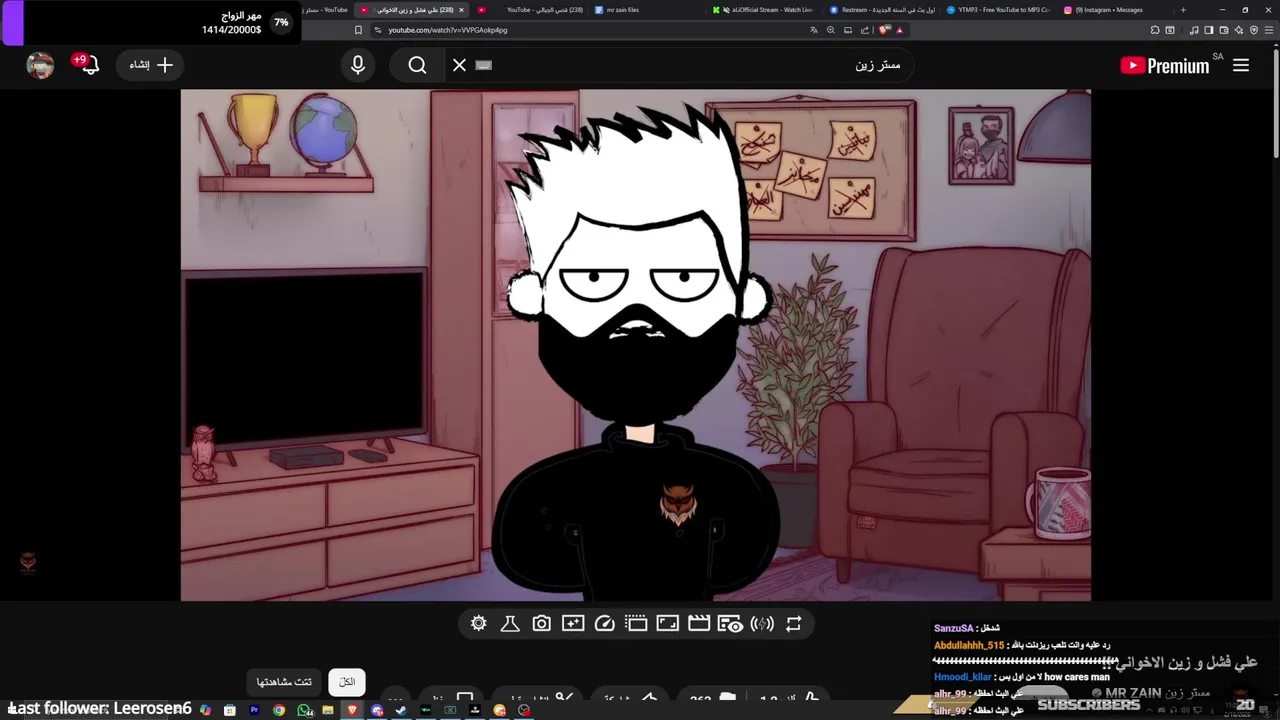Image resolution: width=1280 pixels, height=720 pixels.
Task: Click the address bar URL youtube.com/watch
Action: click(448, 30)
